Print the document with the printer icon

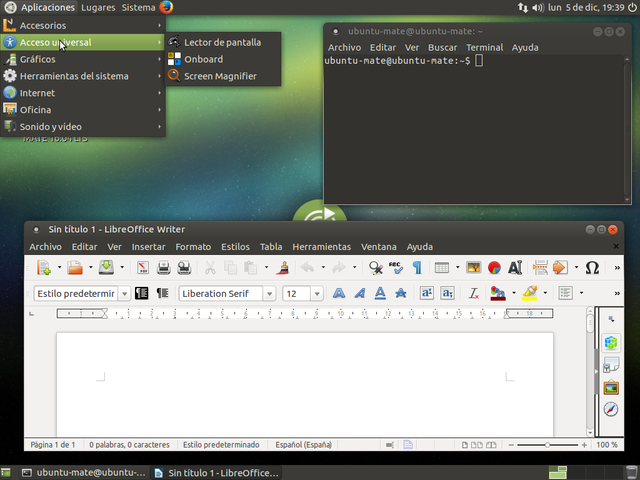coord(164,268)
